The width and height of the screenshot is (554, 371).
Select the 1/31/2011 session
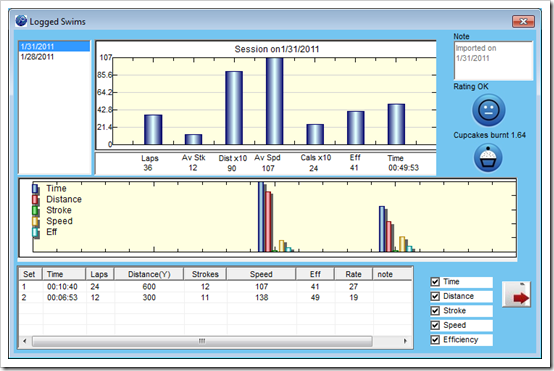[54, 46]
